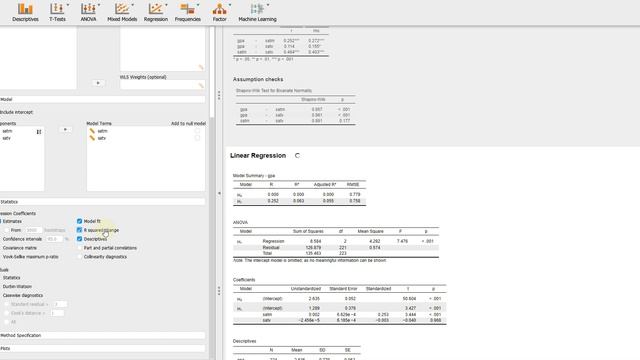Click the Cook's distance threshold field
The image size is (640, 360).
(x=57, y=313)
